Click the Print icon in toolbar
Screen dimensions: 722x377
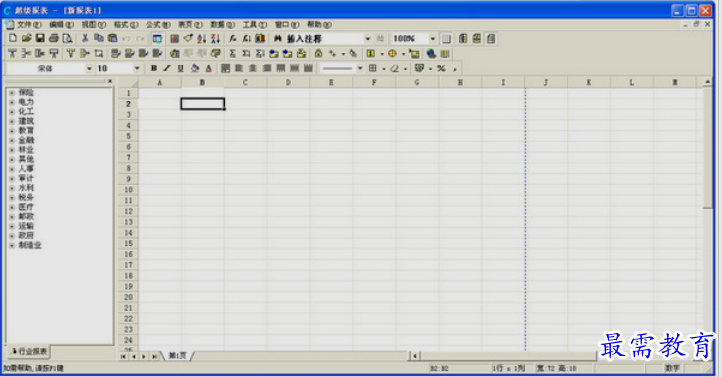coord(54,39)
